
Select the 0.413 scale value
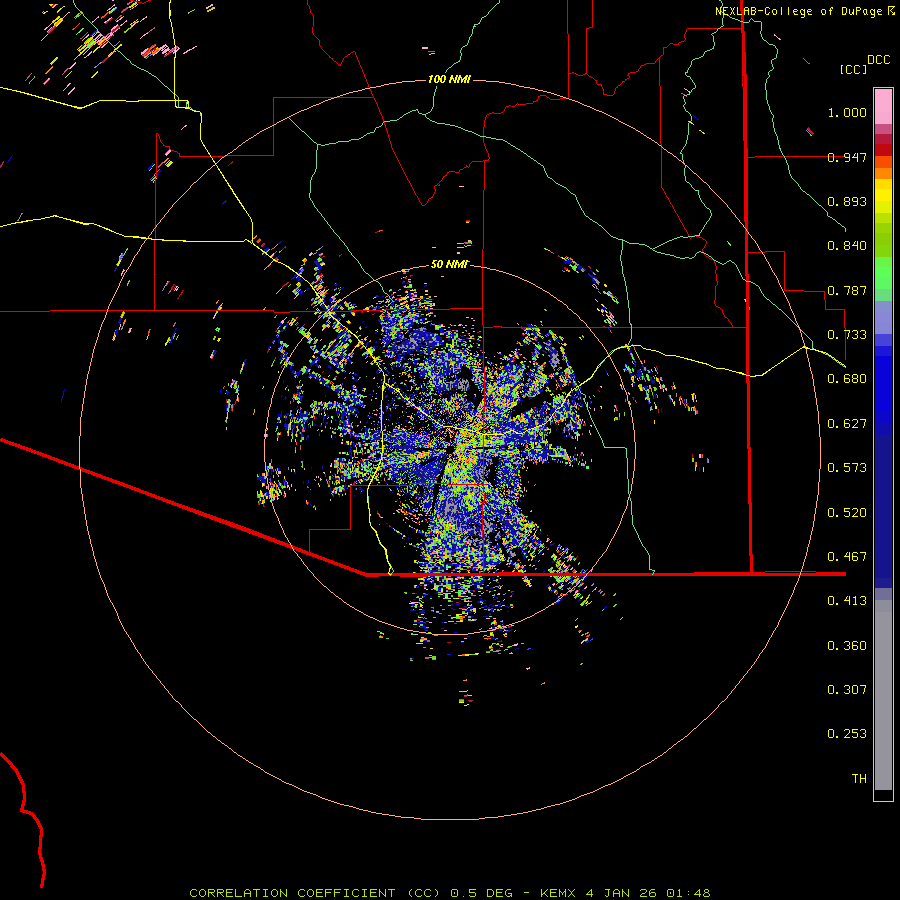click(x=847, y=601)
